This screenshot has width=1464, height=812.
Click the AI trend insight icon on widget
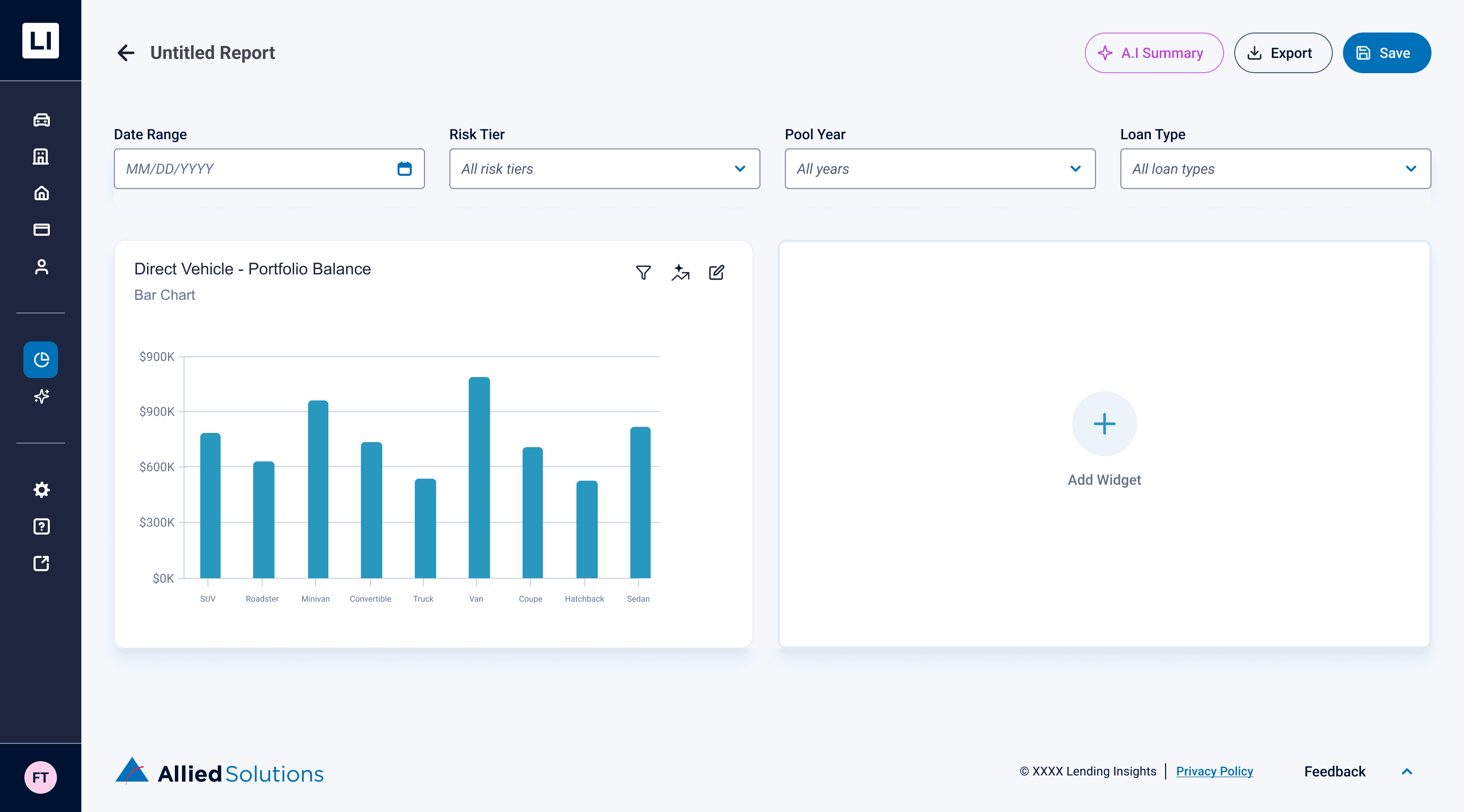click(680, 273)
